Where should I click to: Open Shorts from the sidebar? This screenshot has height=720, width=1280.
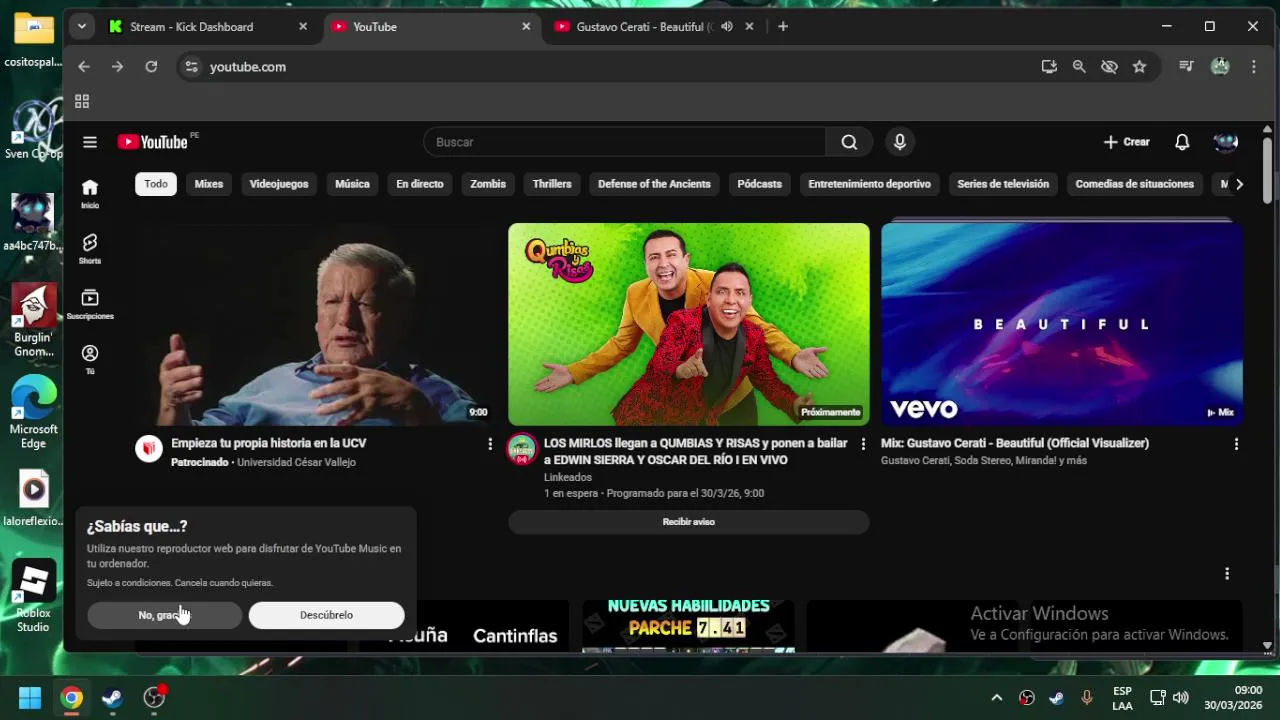tap(90, 249)
